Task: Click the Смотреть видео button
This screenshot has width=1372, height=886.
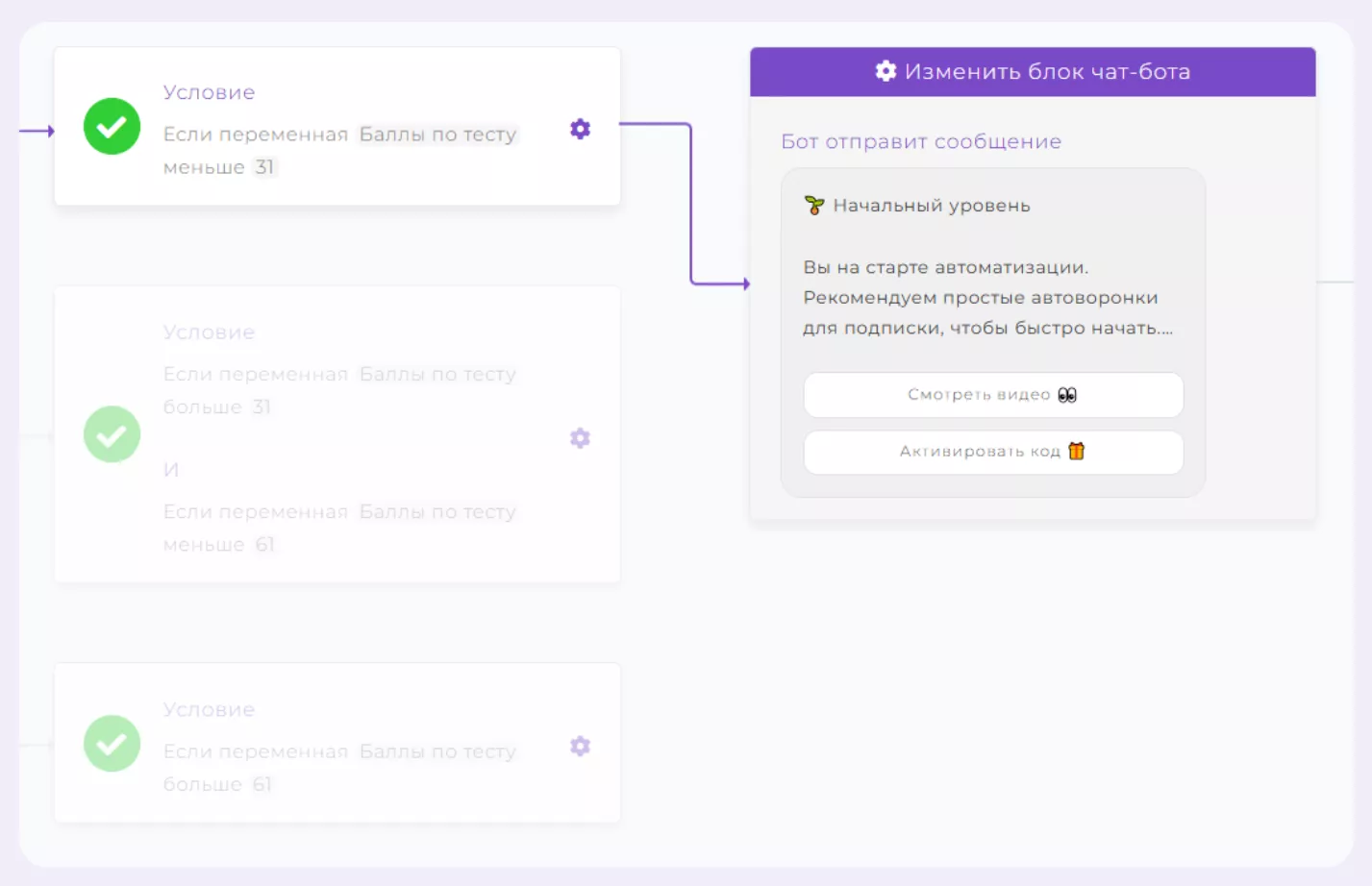Action: click(x=993, y=395)
